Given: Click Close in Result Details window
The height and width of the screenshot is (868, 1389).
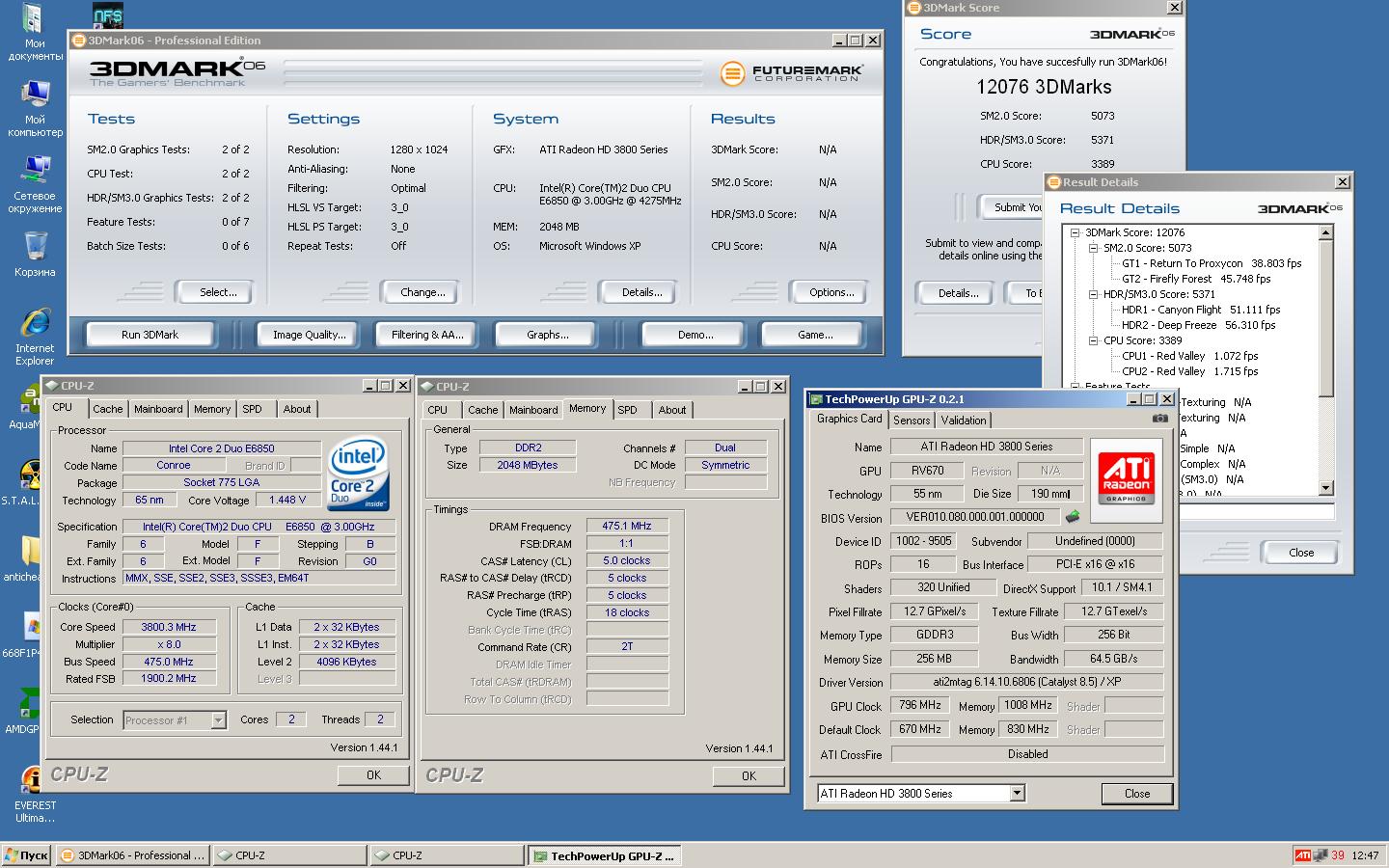Looking at the screenshot, I should [x=1300, y=553].
